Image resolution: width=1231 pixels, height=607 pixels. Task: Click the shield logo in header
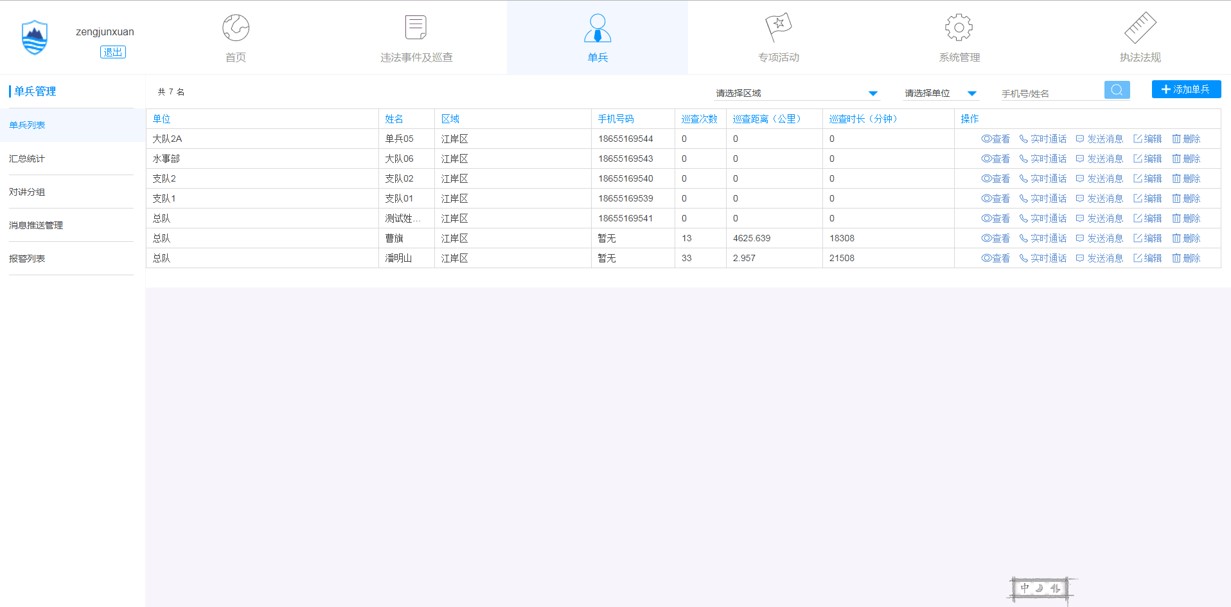point(35,37)
